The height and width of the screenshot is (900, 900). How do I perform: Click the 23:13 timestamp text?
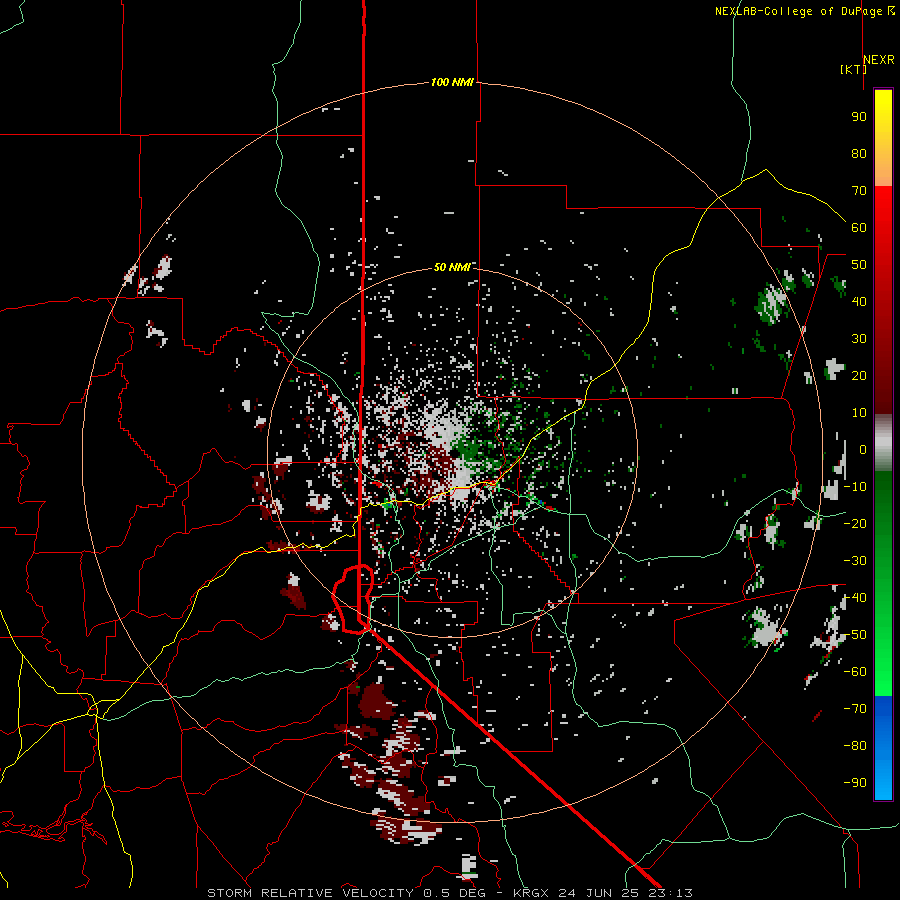pos(670,893)
